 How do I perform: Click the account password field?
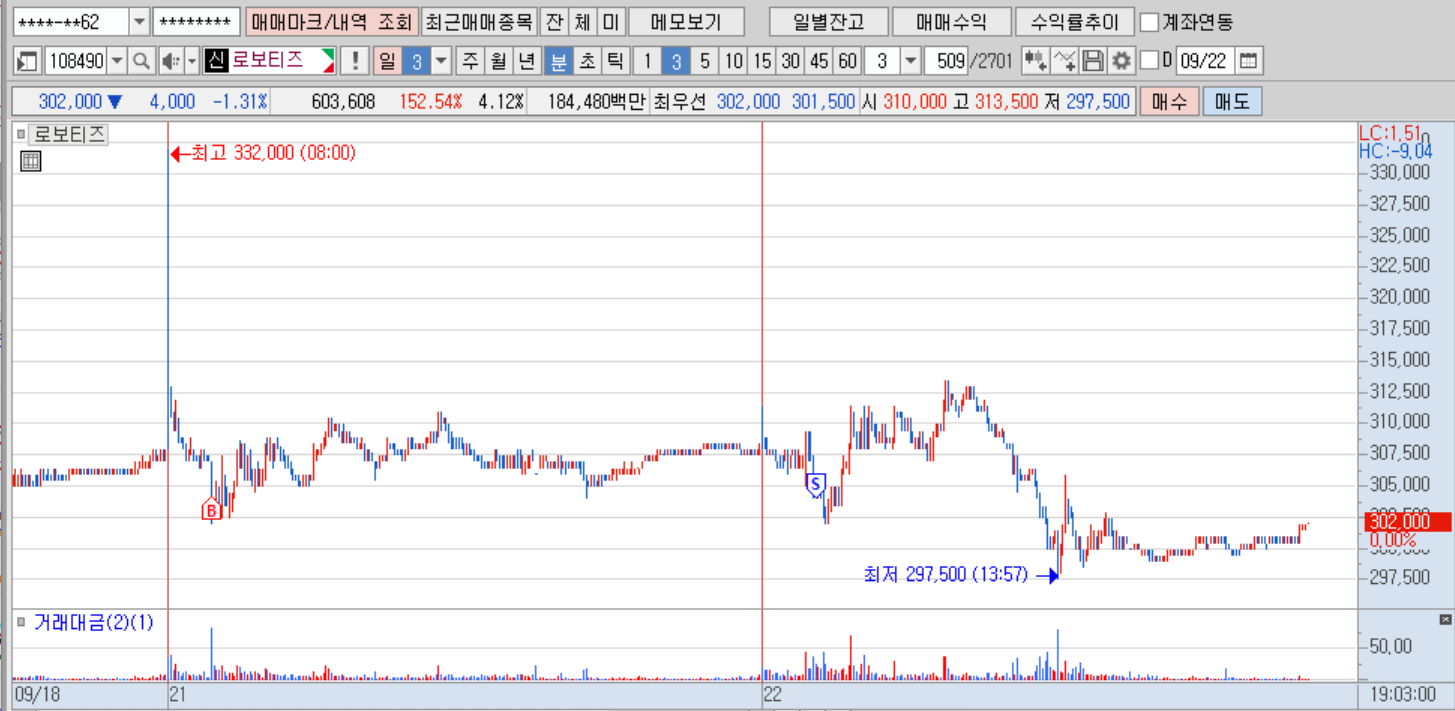[x=197, y=22]
